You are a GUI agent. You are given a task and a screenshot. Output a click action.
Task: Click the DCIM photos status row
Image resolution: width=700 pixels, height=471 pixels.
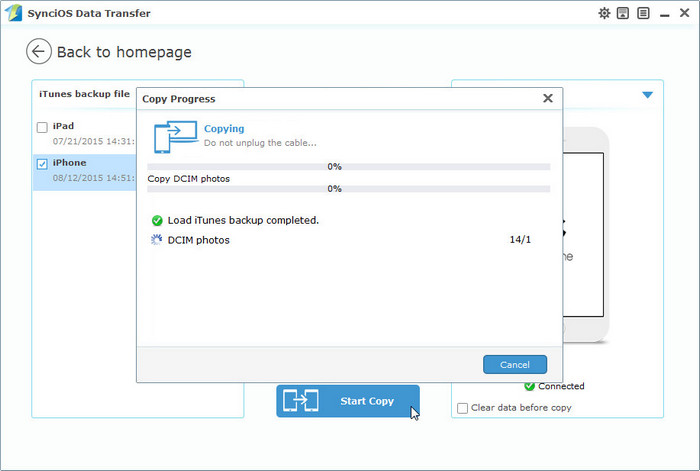(x=341, y=240)
